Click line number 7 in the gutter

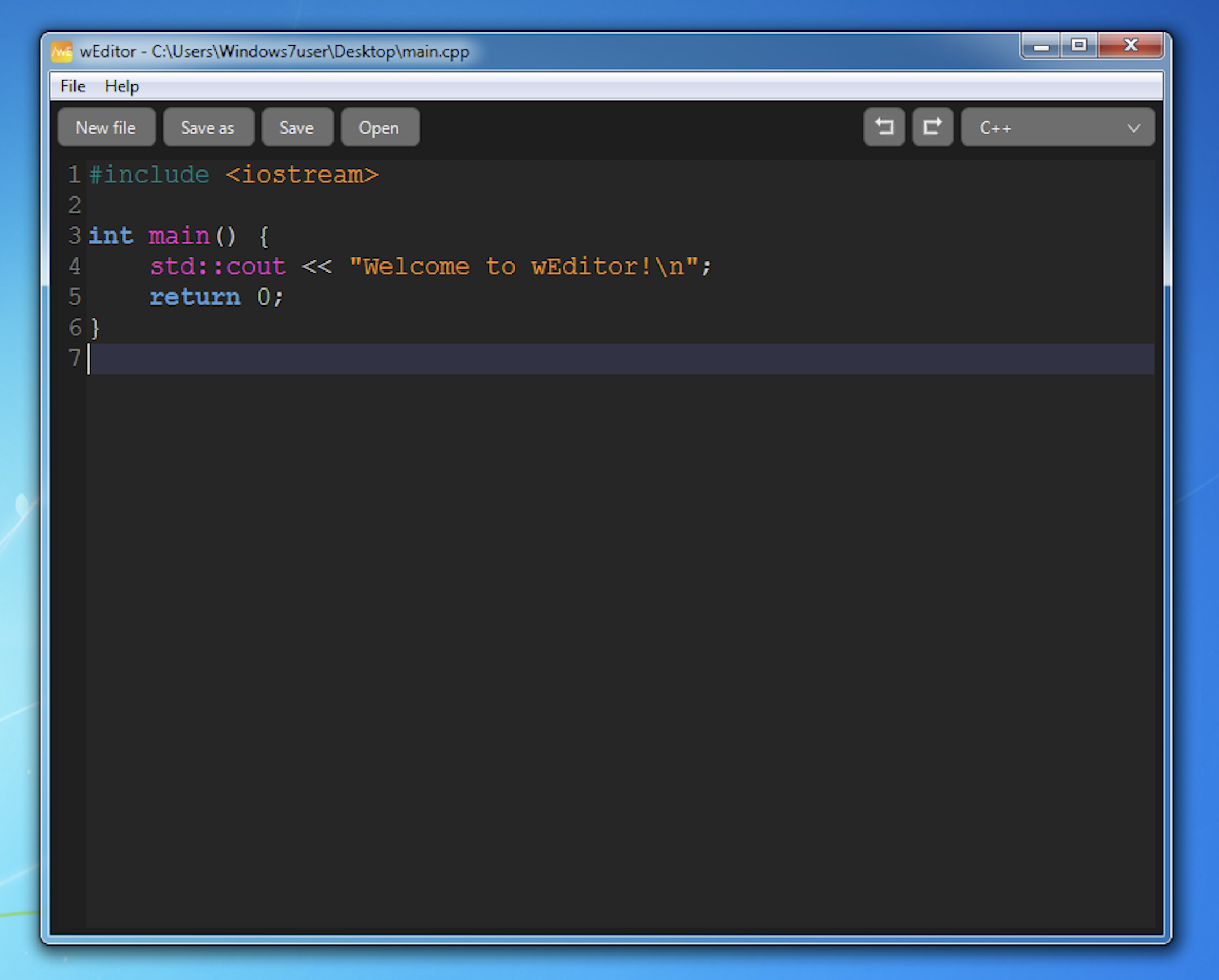[x=74, y=357]
